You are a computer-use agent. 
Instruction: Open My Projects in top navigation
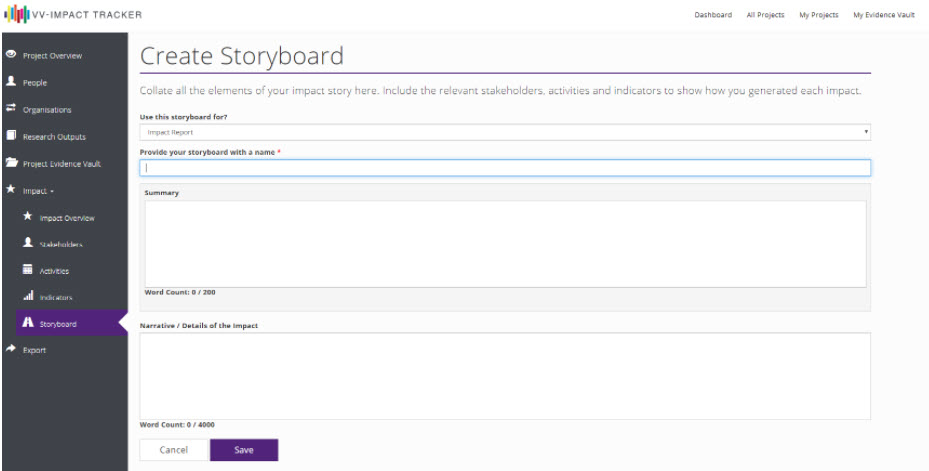tap(819, 15)
